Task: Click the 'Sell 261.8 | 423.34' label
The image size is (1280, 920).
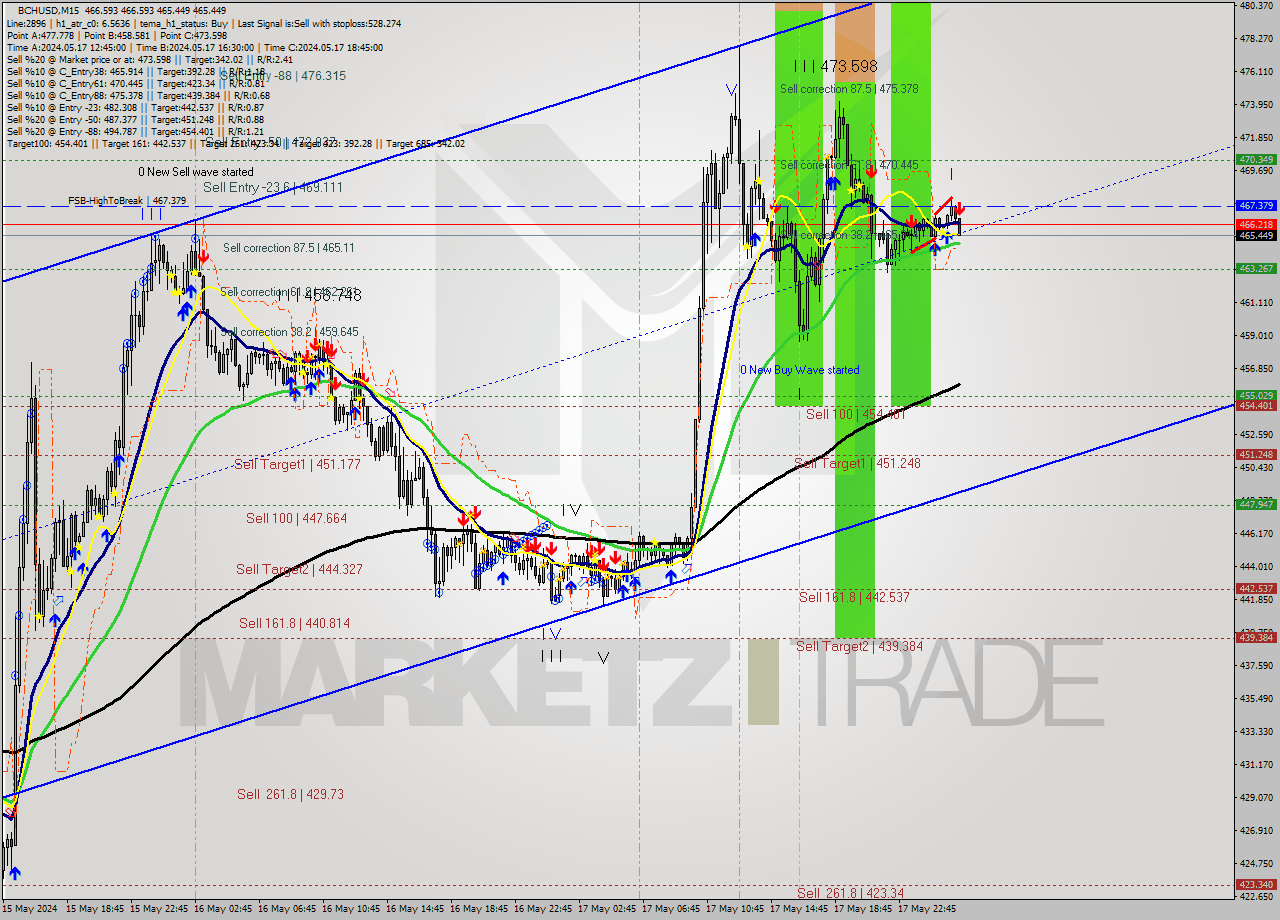Action: [x=850, y=893]
